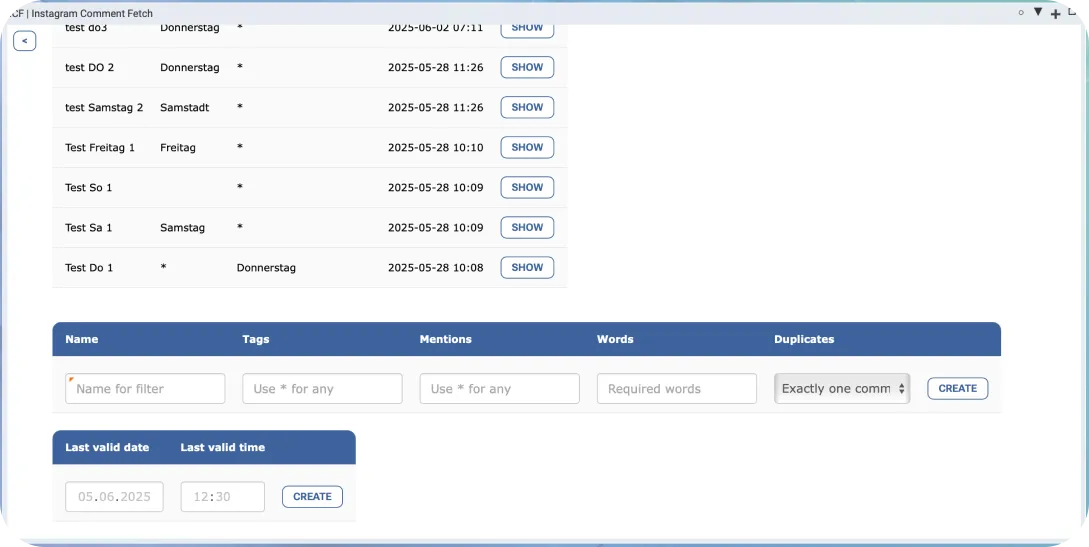Click the plus icon in title bar
This screenshot has height=547, width=1089.
pyautogui.click(x=1055, y=14)
